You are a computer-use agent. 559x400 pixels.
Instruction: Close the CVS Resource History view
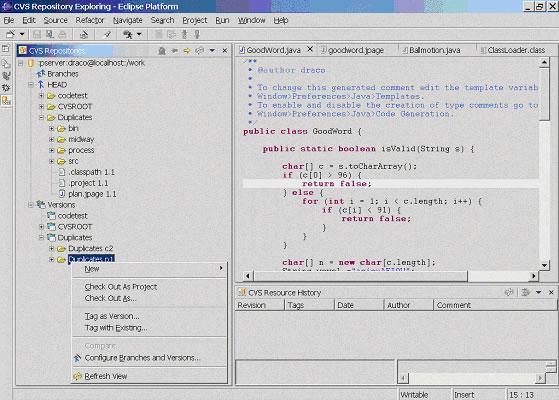point(551,293)
